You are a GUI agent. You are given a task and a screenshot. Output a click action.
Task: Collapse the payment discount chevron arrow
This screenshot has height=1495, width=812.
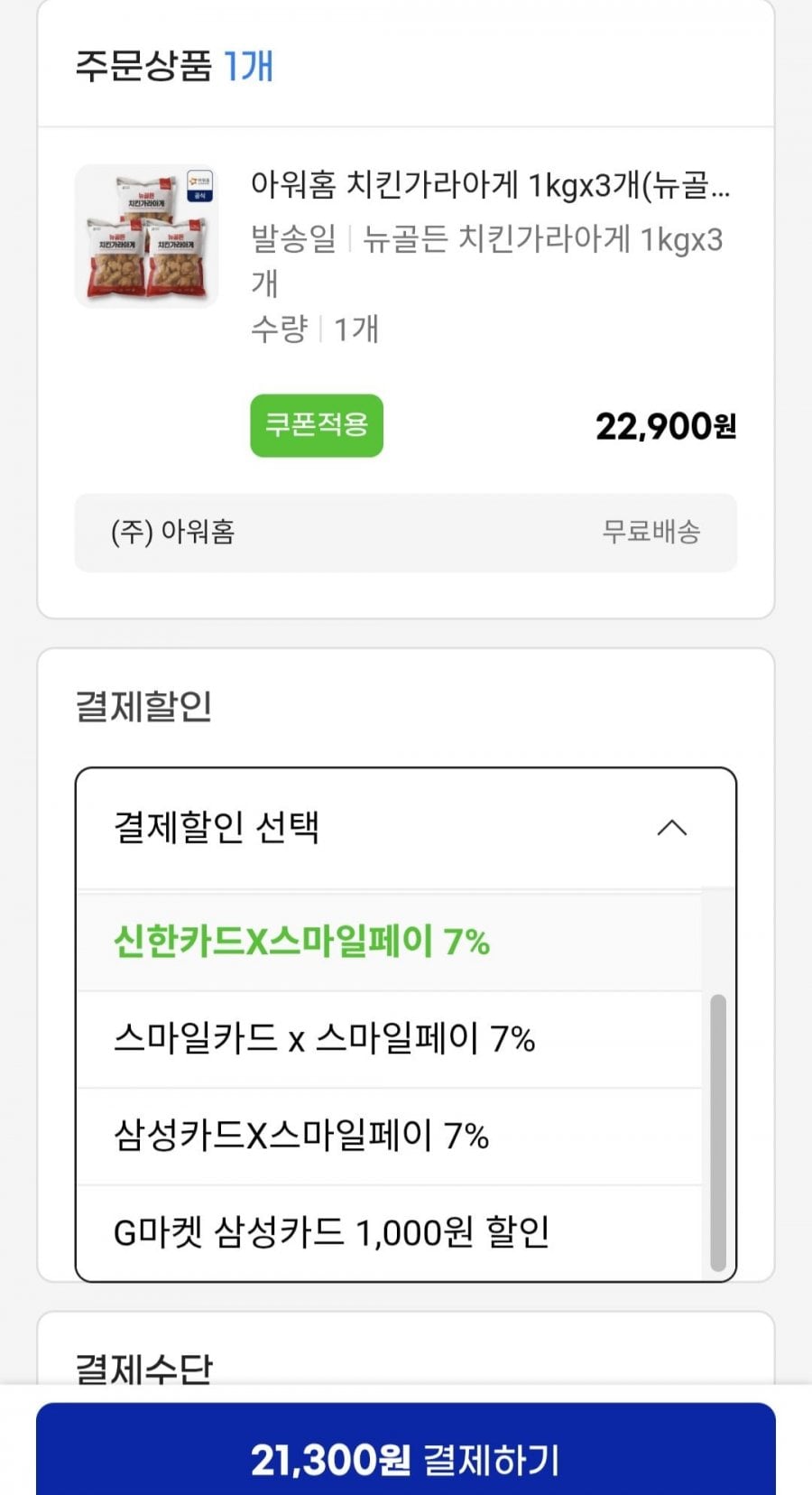tap(672, 828)
